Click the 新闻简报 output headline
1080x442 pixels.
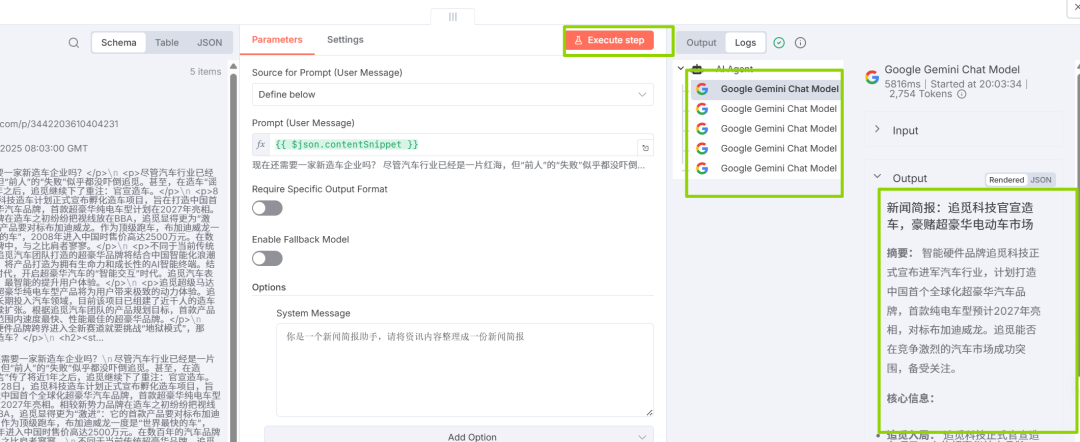click(x=959, y=215)
